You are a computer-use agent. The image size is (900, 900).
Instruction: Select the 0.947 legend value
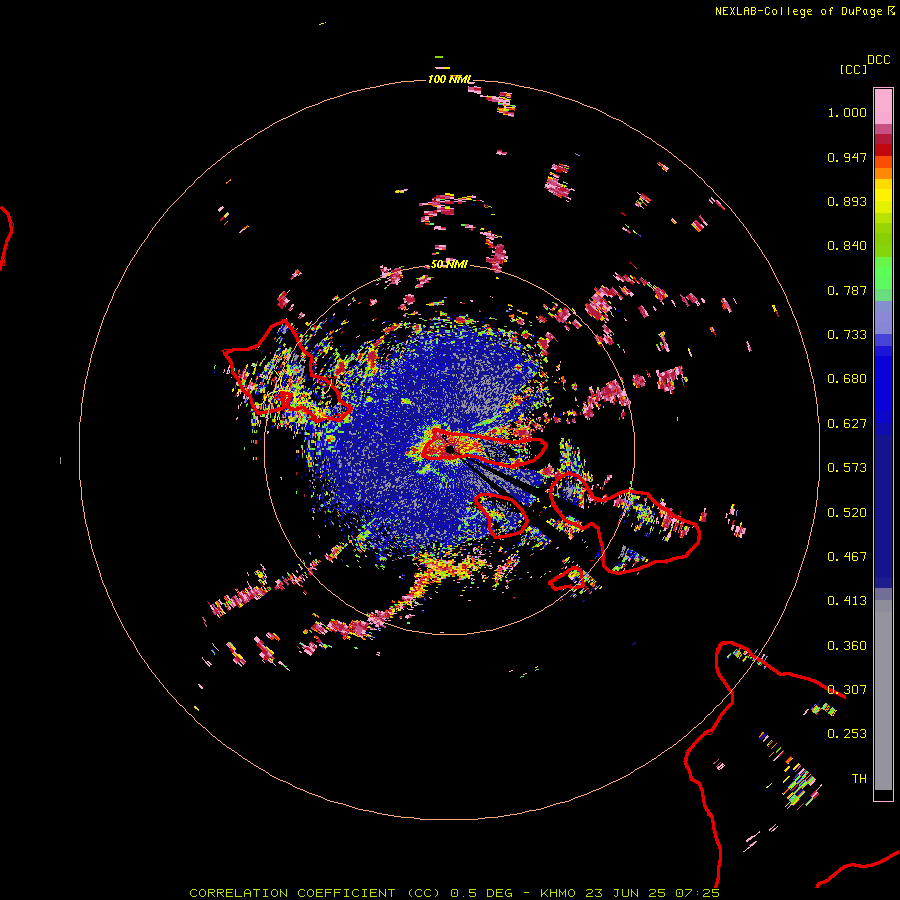point(847,157)
